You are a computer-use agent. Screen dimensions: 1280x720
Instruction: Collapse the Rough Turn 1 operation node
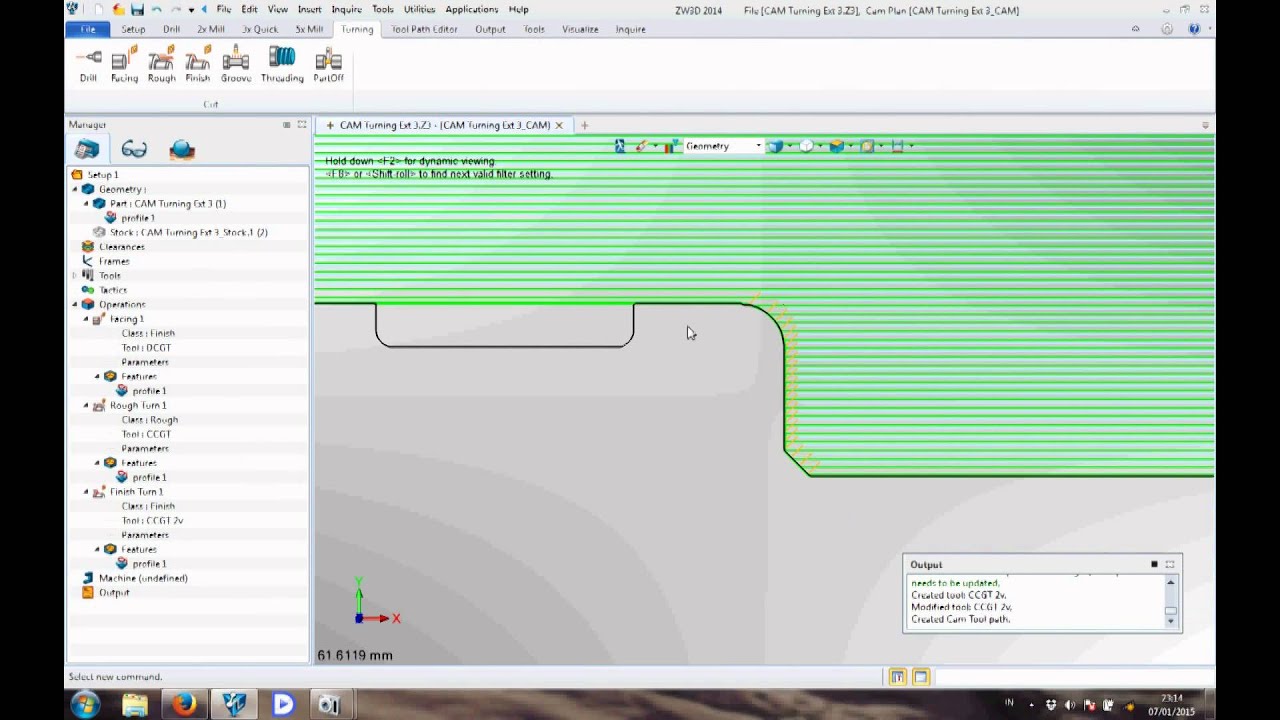[86, 405]
